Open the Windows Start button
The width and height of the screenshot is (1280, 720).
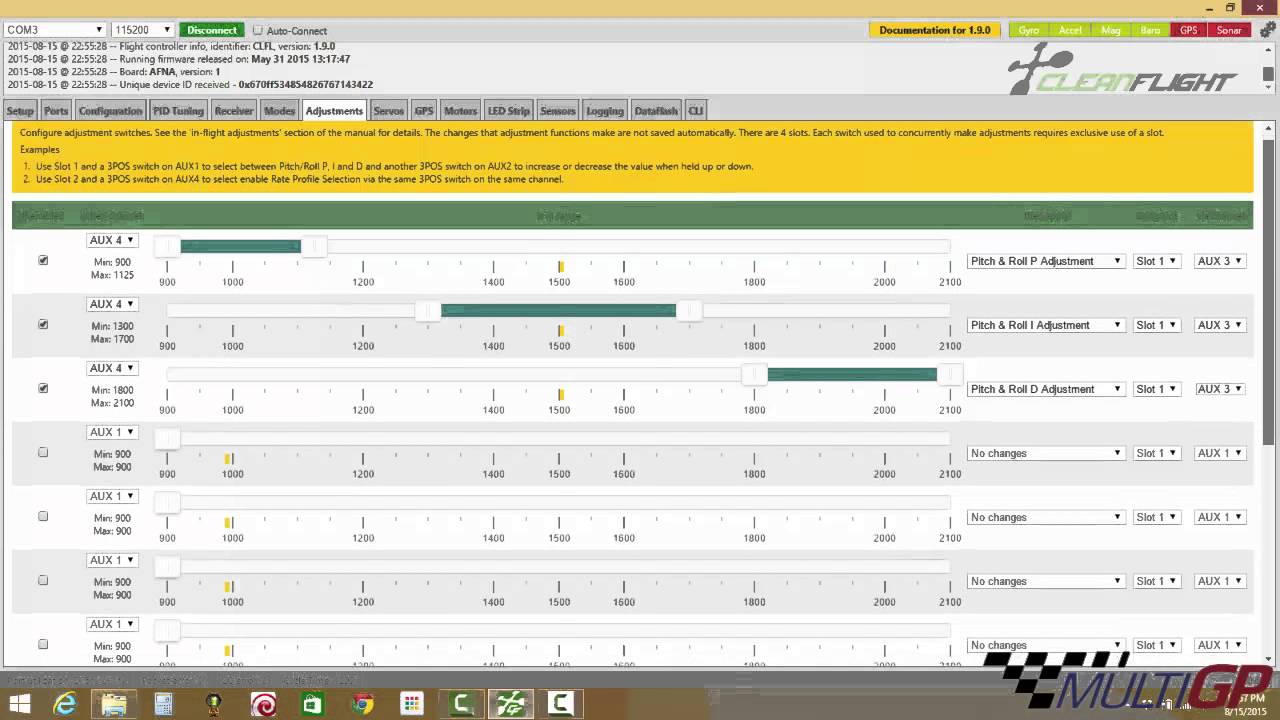click(x=19, y=704)
